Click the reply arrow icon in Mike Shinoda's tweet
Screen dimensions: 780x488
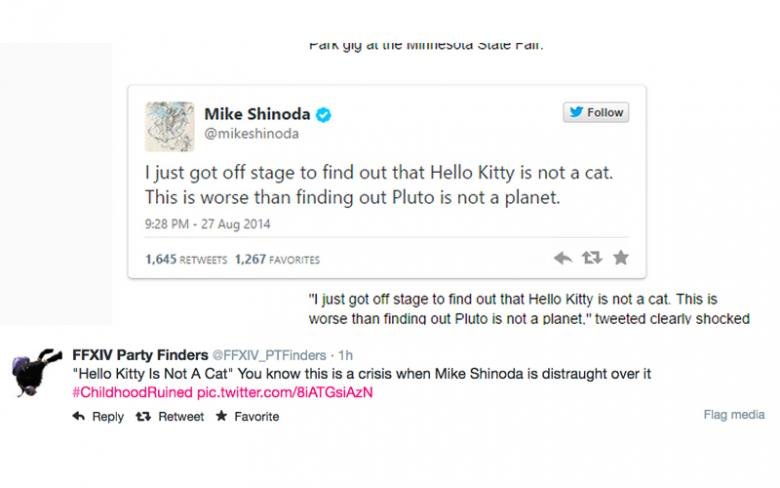pyautogui.click(x=563, y=258)
